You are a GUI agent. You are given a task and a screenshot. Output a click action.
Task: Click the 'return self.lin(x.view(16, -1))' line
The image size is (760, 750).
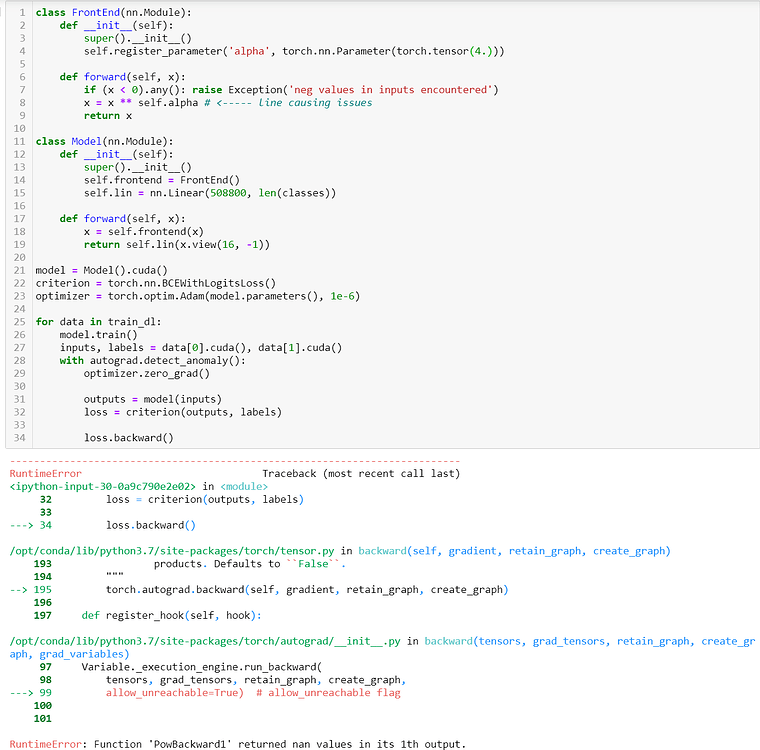(x=176, y=245)
